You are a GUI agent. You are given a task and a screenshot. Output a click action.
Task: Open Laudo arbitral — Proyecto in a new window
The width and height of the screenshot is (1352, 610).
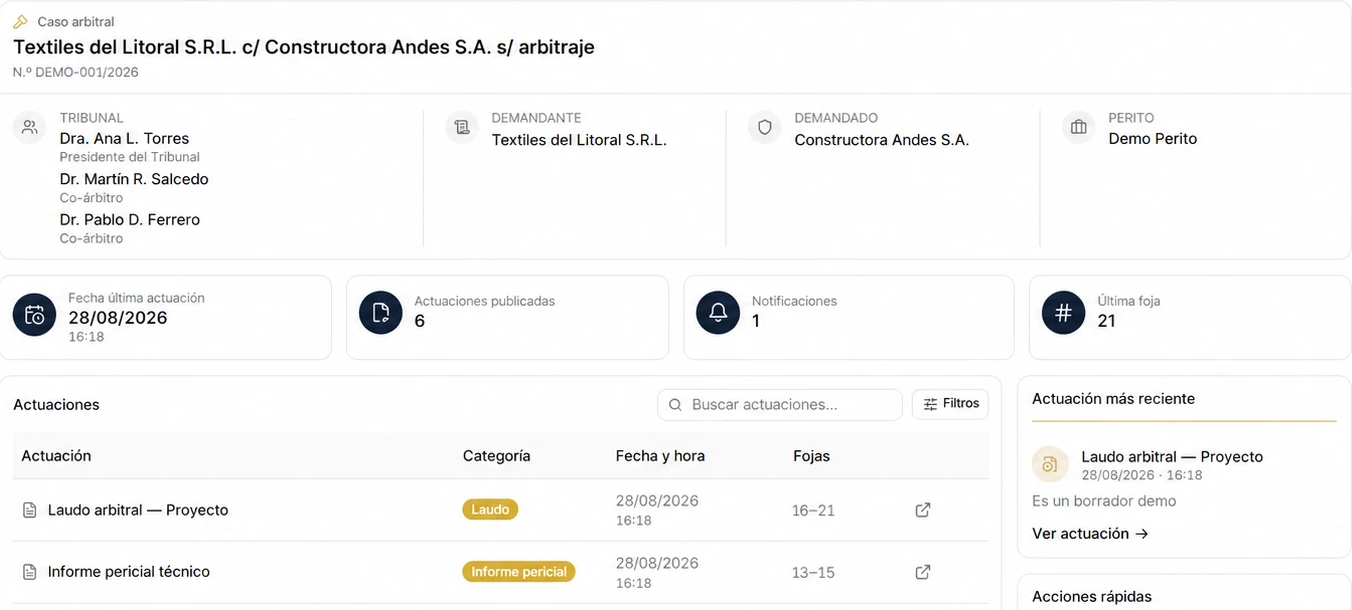click(x=923, y=510)
